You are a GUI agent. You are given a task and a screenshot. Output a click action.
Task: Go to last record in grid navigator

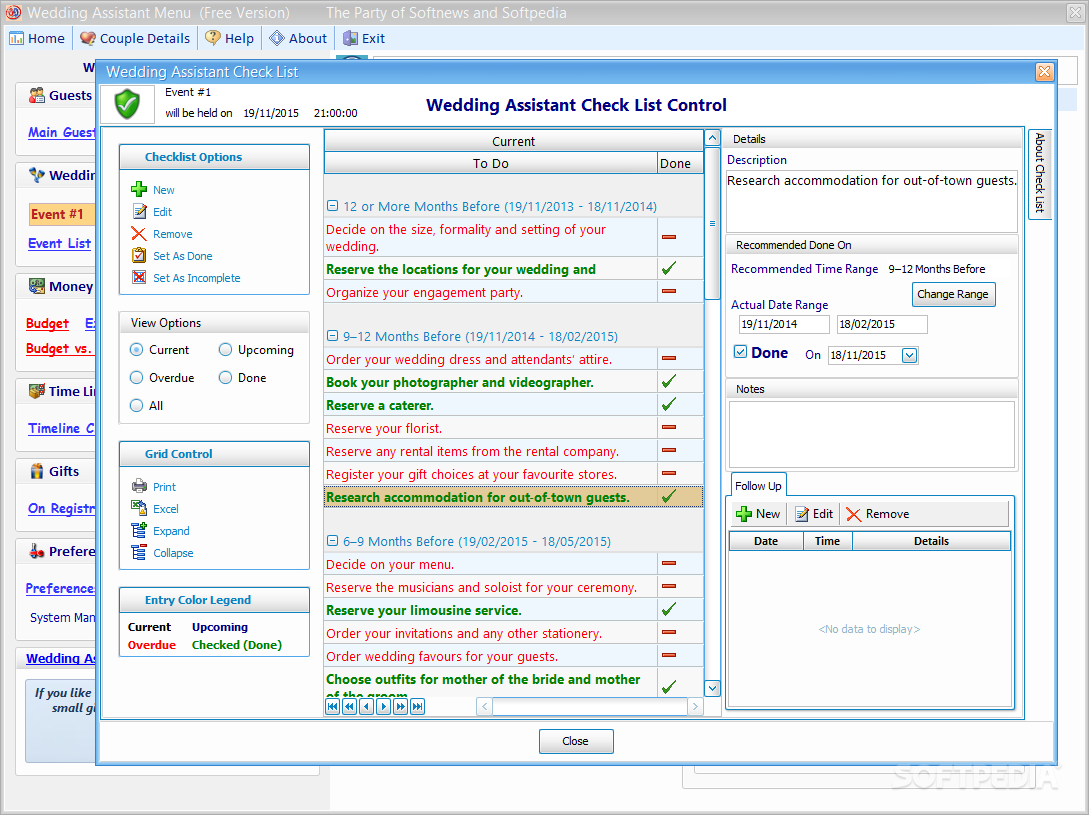417,707
